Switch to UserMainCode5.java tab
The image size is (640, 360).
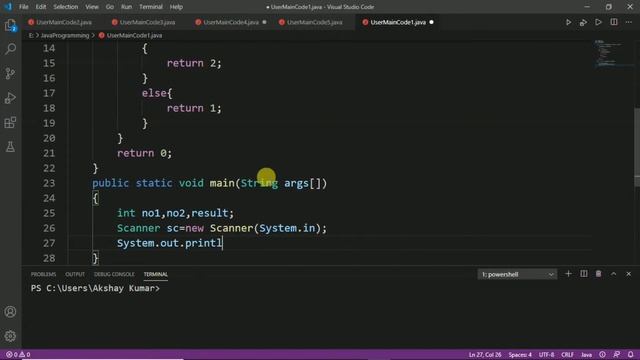(x=314, y=22)
